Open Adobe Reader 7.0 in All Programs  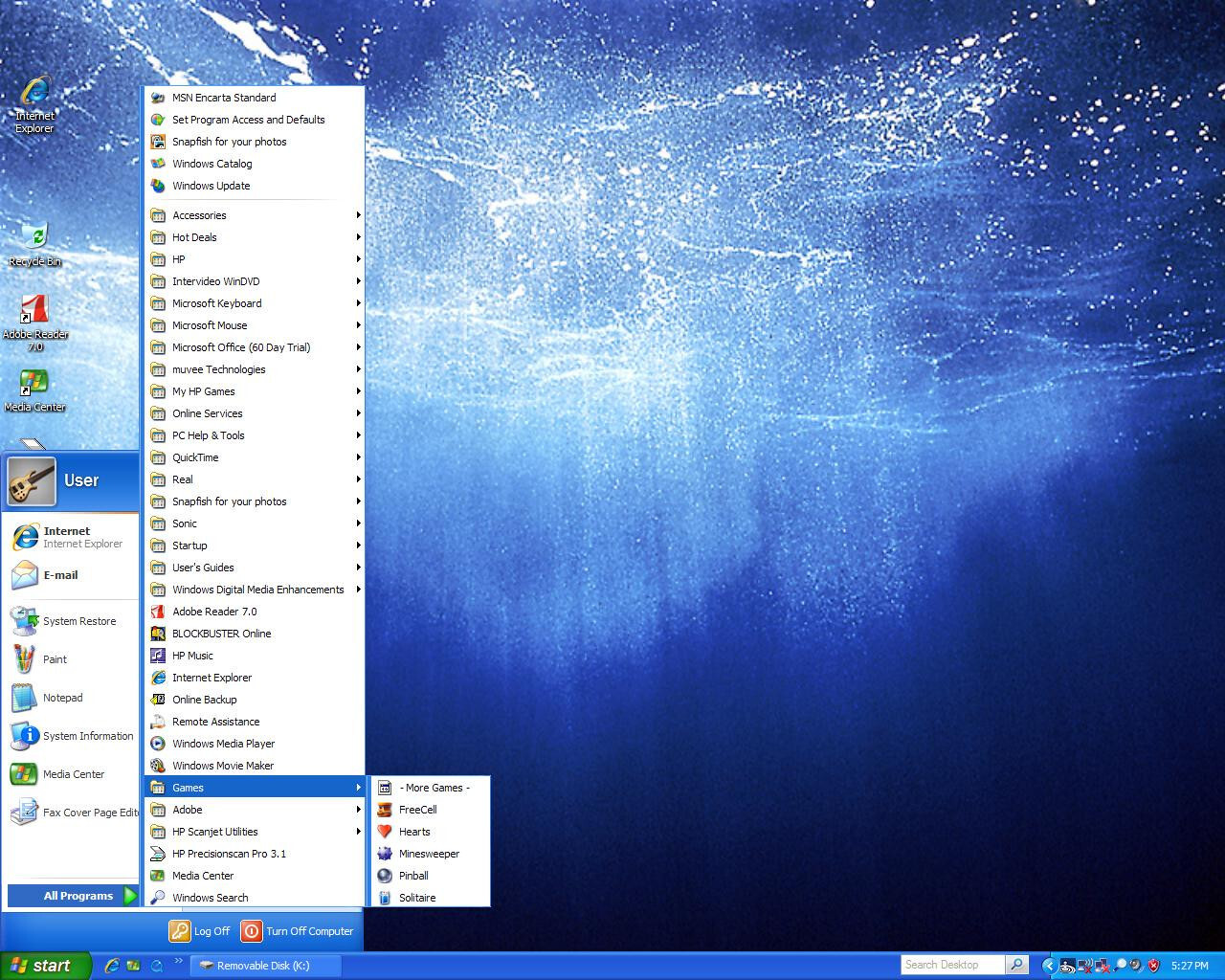pos(255,612)
